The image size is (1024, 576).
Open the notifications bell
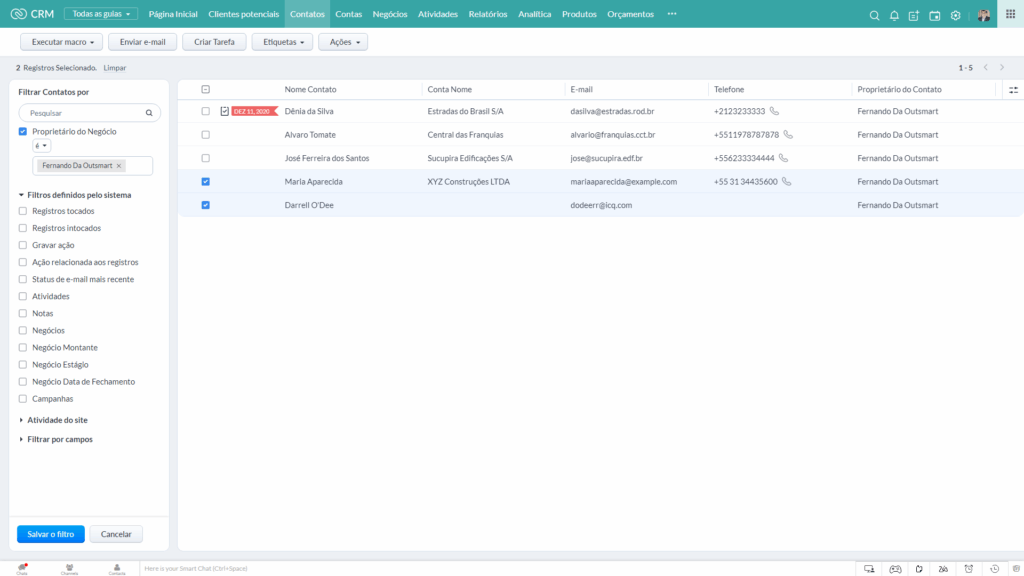pyautogui.click(x=894, y=15)
